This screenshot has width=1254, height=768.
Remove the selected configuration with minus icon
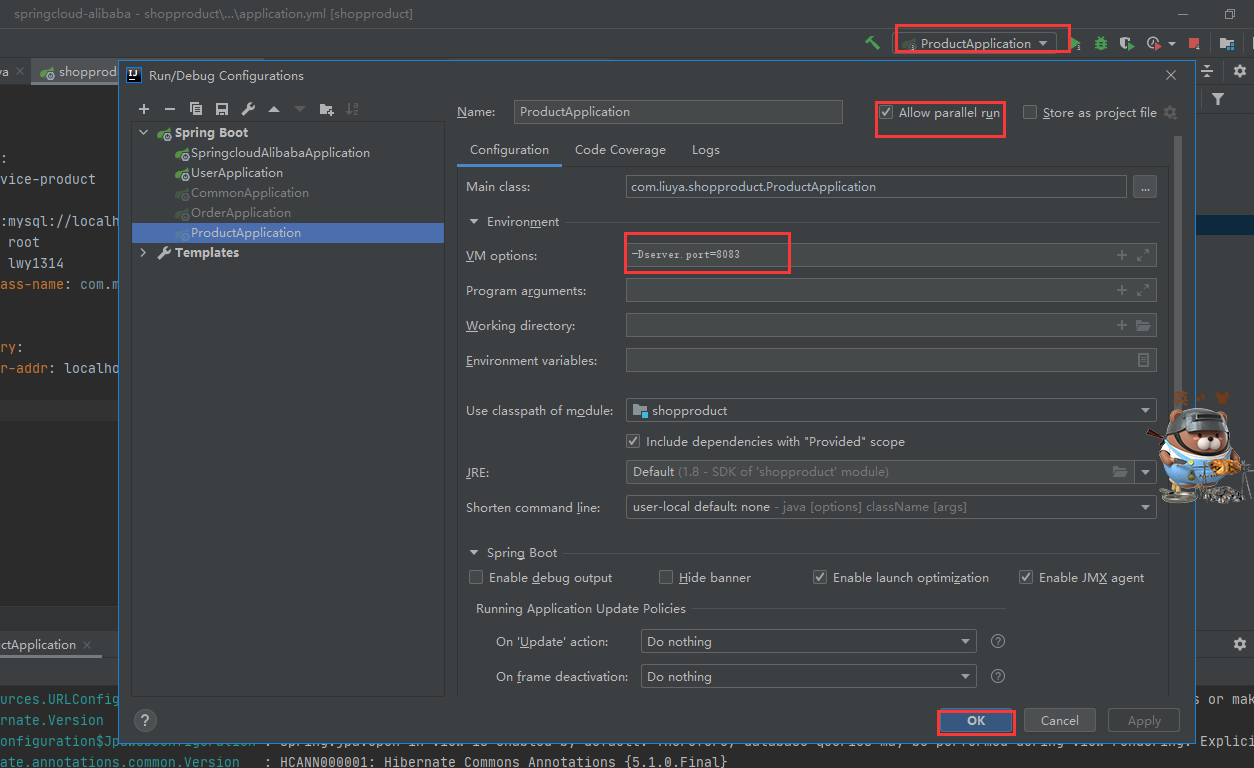pos(170,109)
